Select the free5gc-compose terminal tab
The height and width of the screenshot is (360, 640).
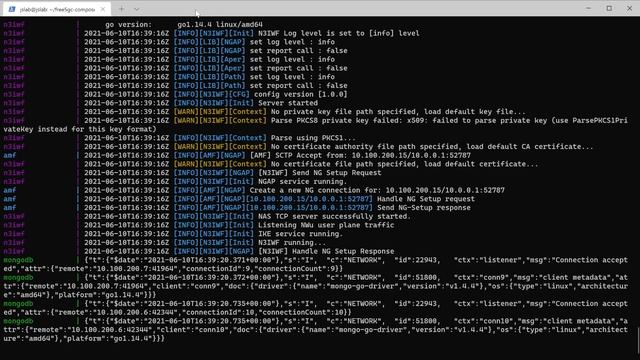click(x=57, y=9)
